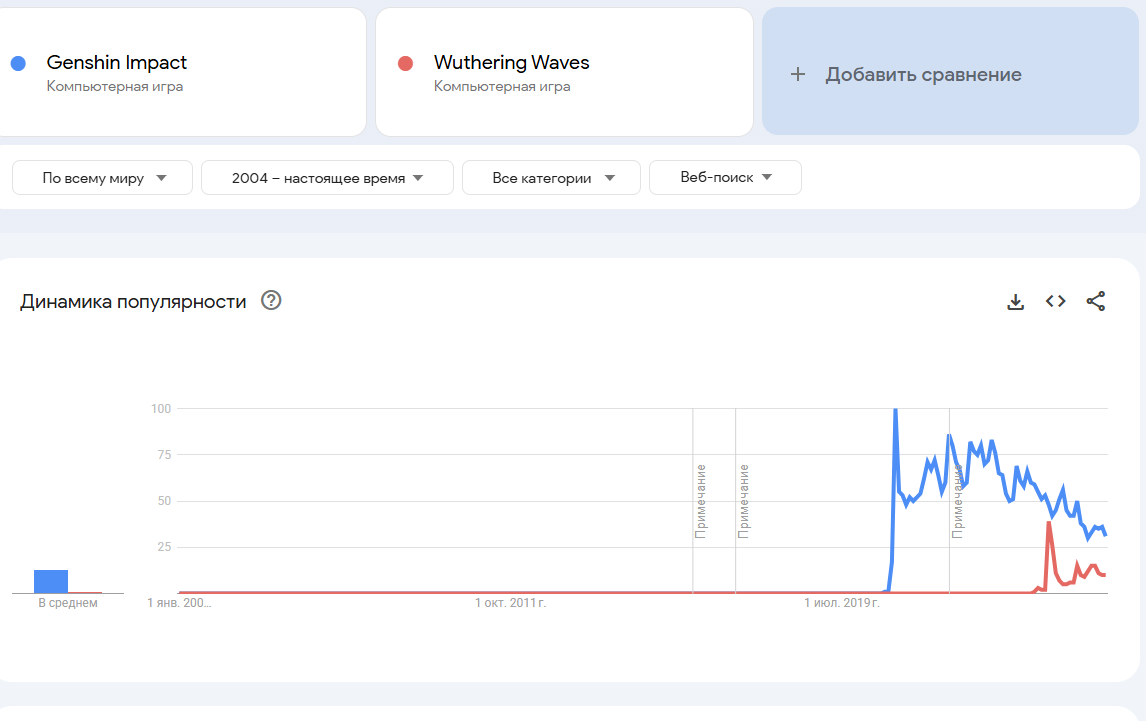
Task: Click the Genshin Impact peak at 100
Action: [x=895, y=410]
